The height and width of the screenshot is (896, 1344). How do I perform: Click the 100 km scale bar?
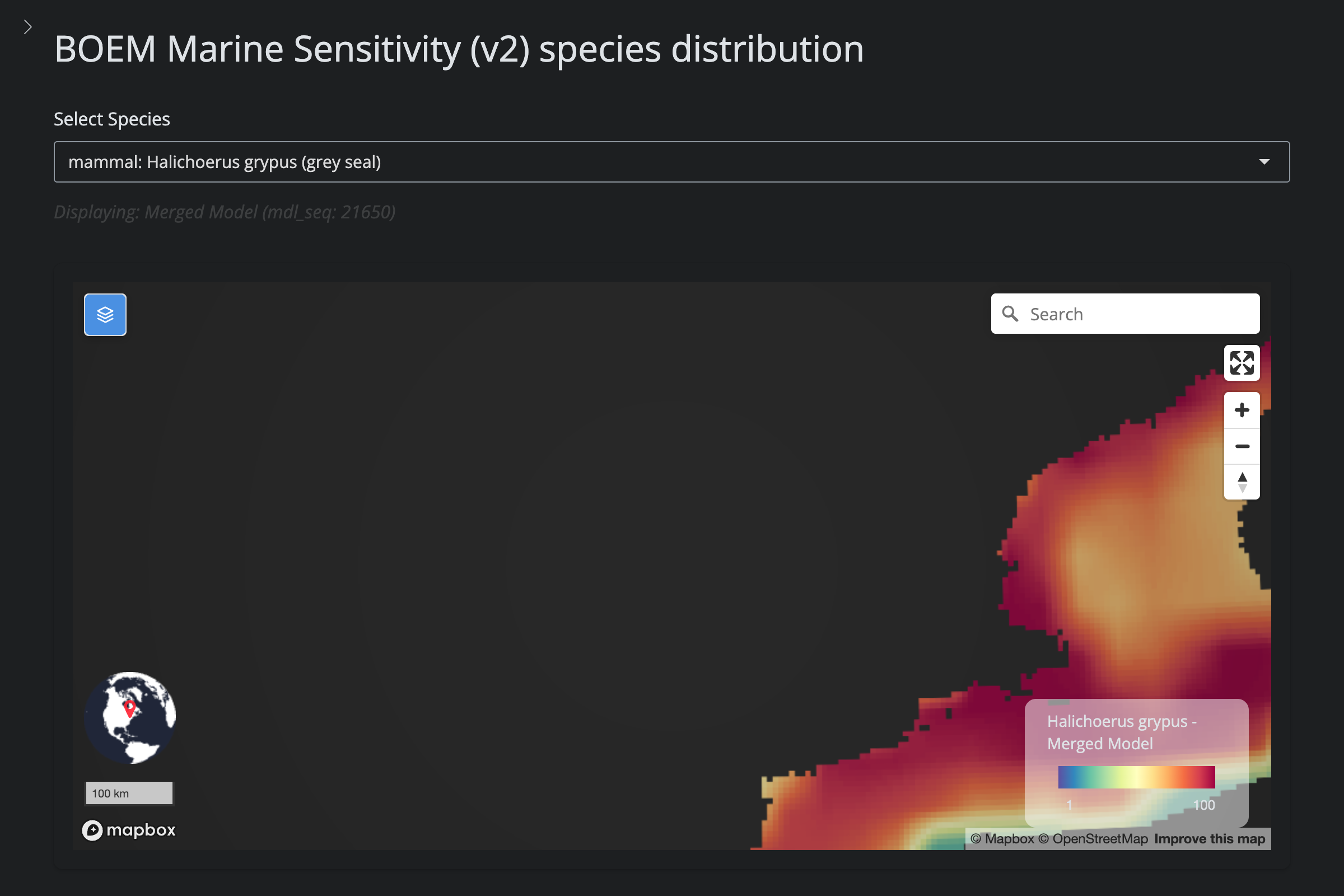click(x=129, y=793)
